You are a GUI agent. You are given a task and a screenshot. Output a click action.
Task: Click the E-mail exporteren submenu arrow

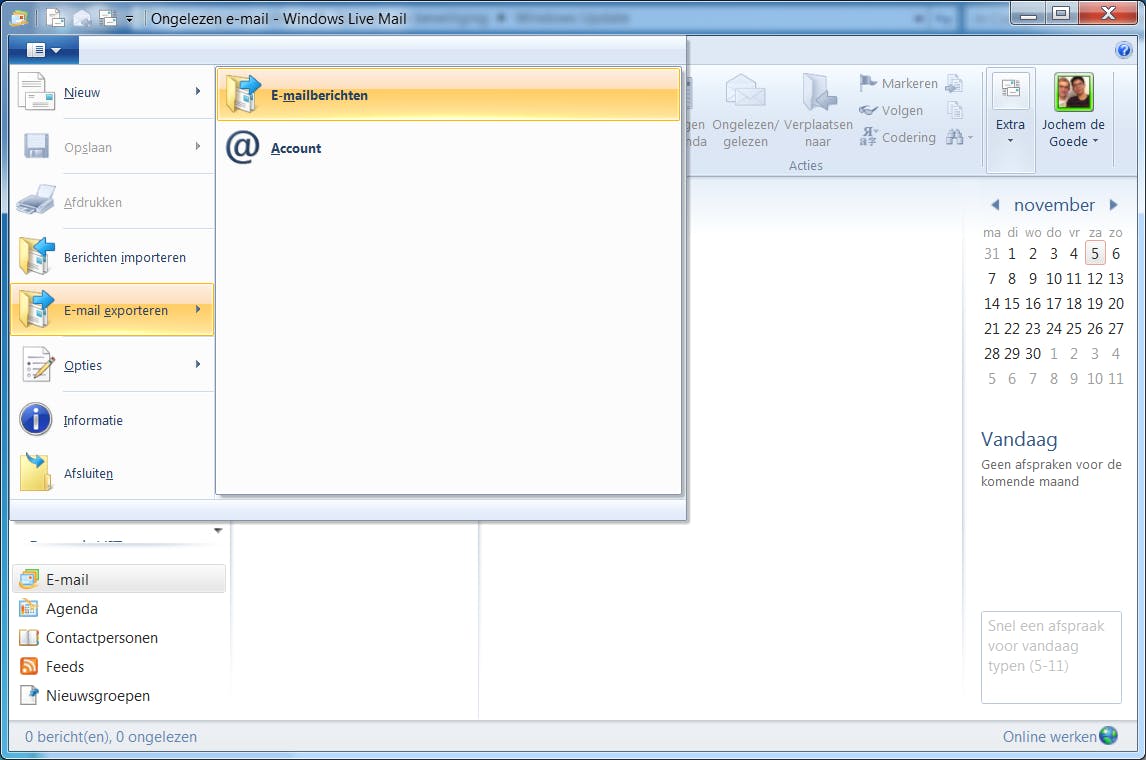197,309
